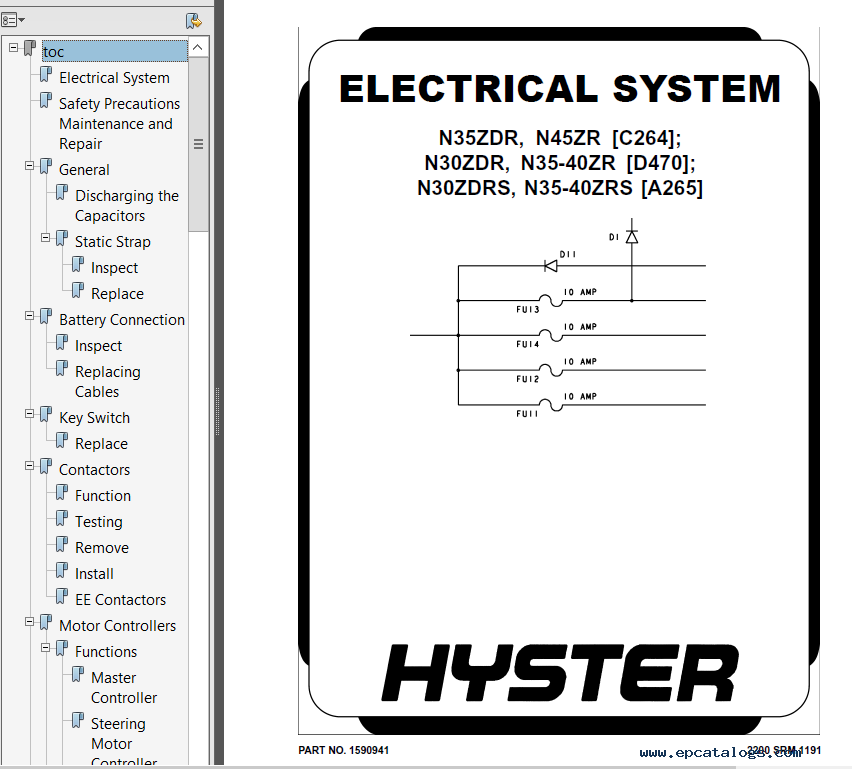
Task: Click the model line N35ZDR, N45ZR [C264]
Action: point(560,138)
